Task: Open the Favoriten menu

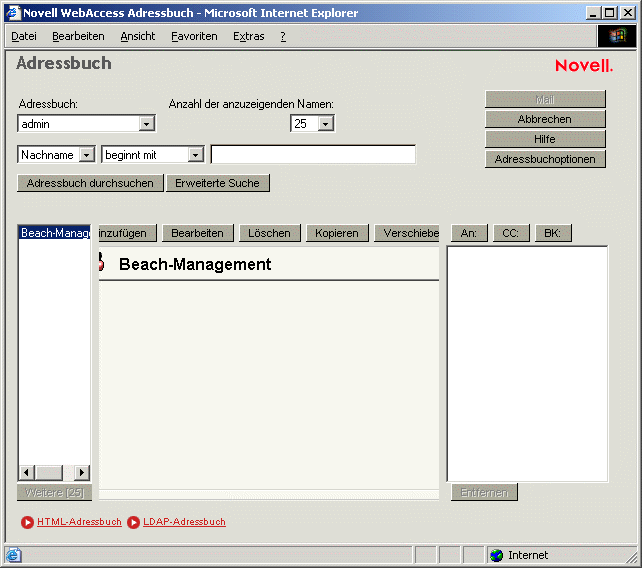Action: coord(194,36)
